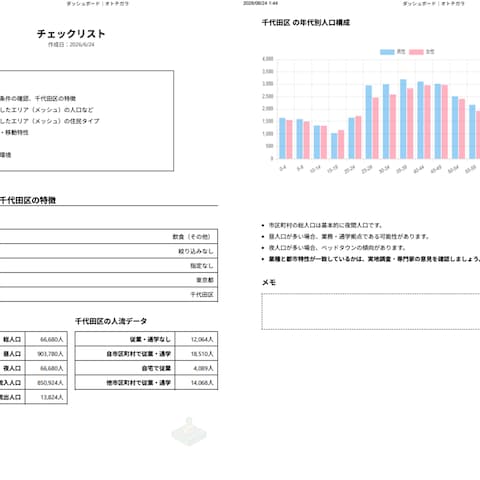Image resolution: width=480 pixels, height=480 pixels.
Task: Click the 昼人口 value 903,780人
Action: (x=50, y=354)
